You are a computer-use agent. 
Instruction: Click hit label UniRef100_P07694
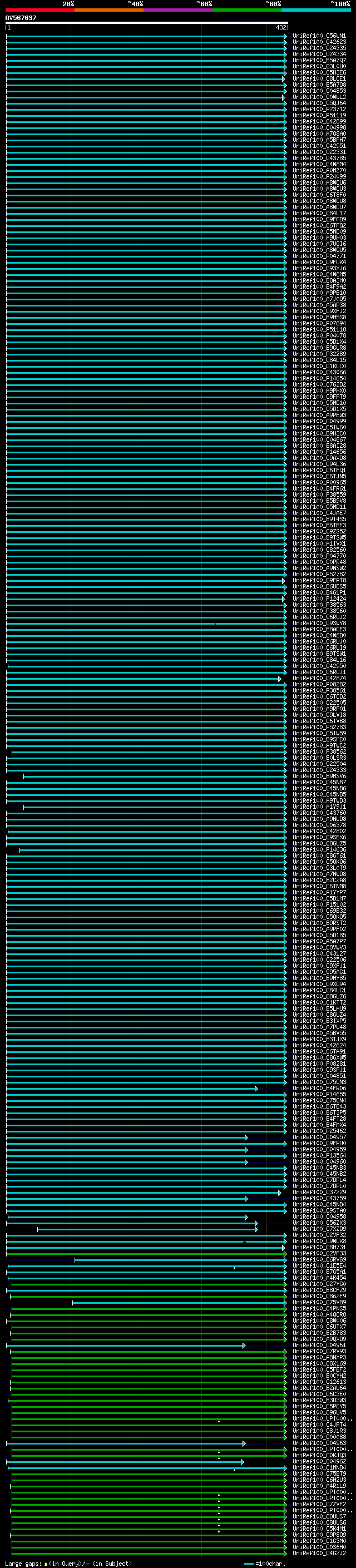pyautogui.click(x=319, y=323)
